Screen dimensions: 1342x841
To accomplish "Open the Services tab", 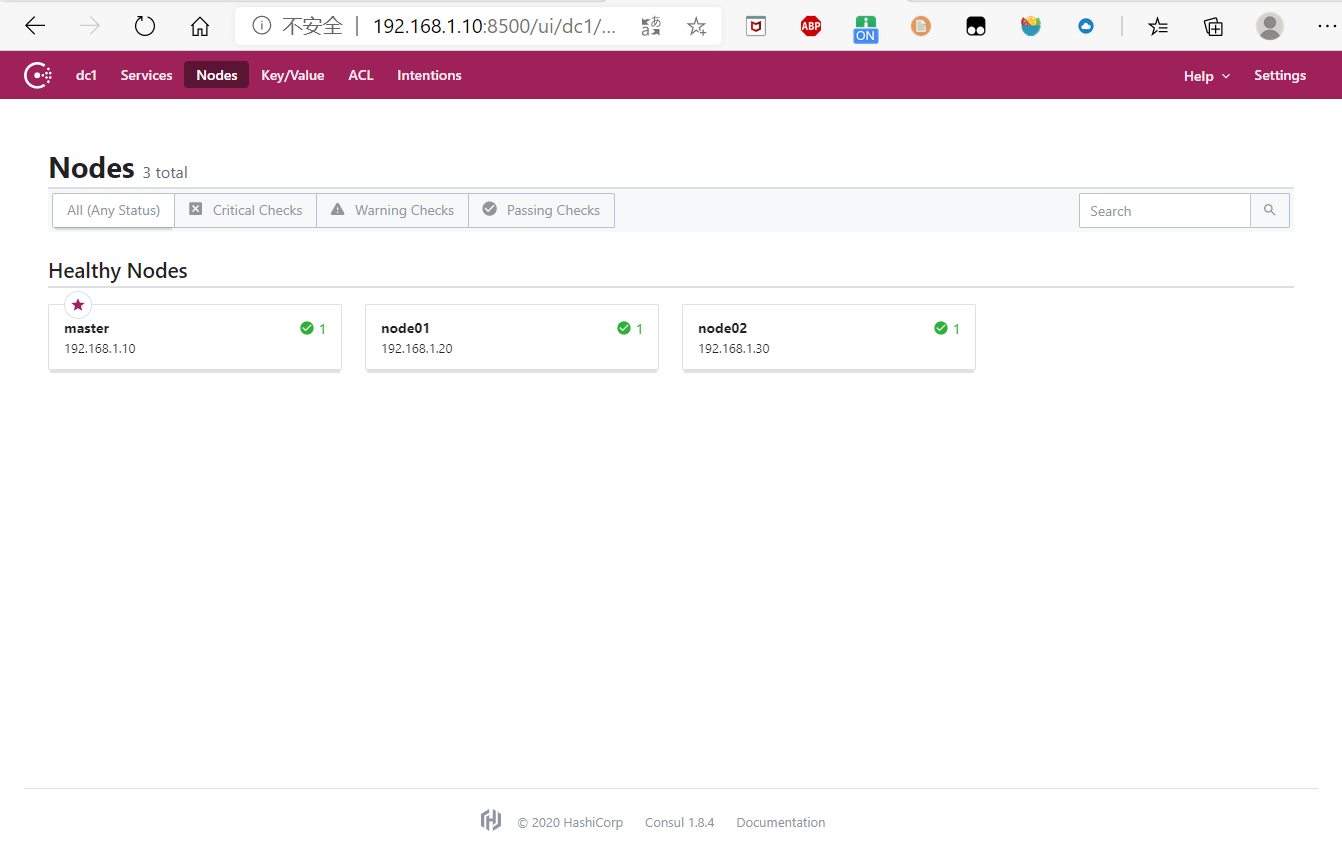I will [x=146, y=75].
